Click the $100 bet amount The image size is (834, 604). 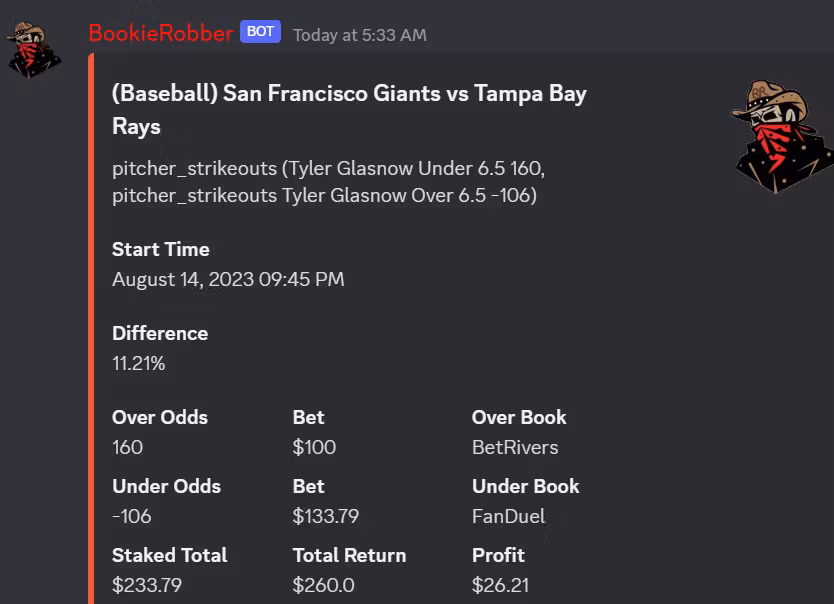(x=314, y=447)
